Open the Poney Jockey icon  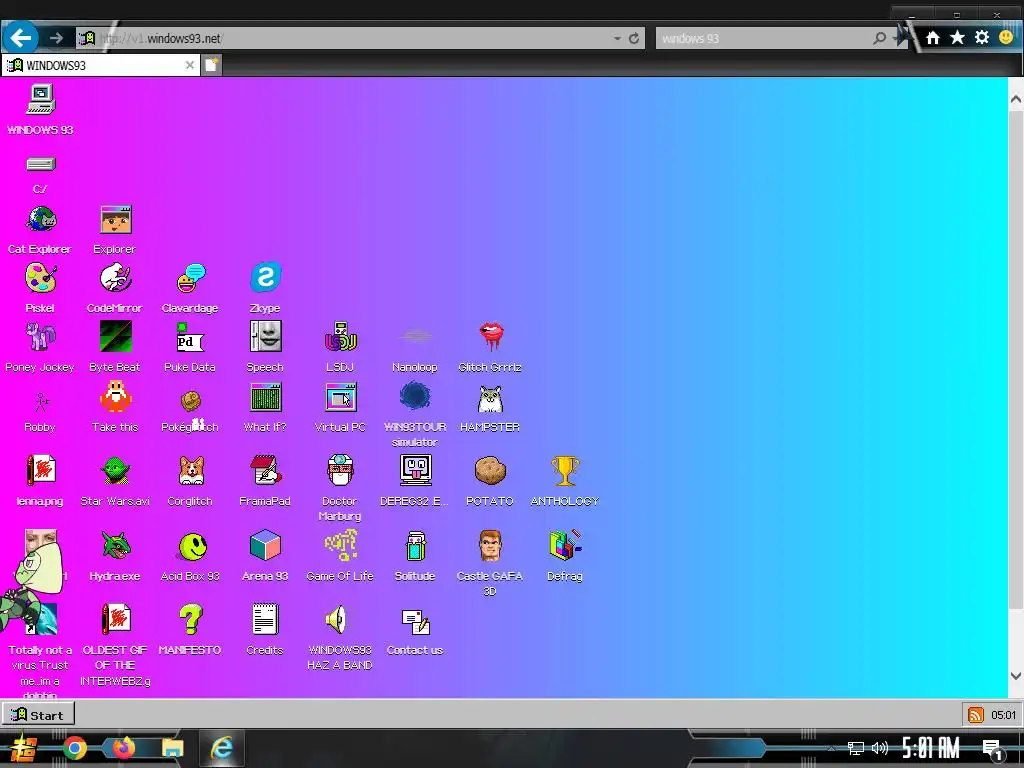point(40,337)
